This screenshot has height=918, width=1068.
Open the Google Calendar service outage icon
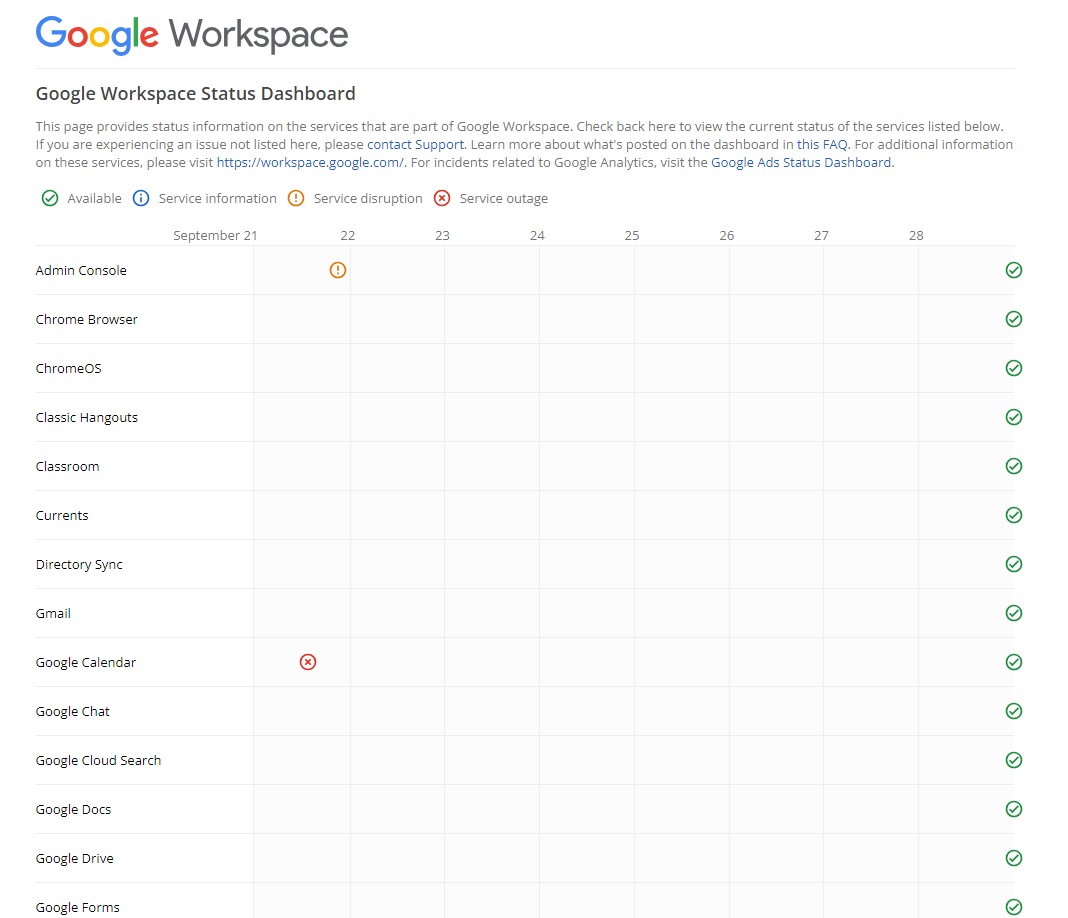(308, 662)
